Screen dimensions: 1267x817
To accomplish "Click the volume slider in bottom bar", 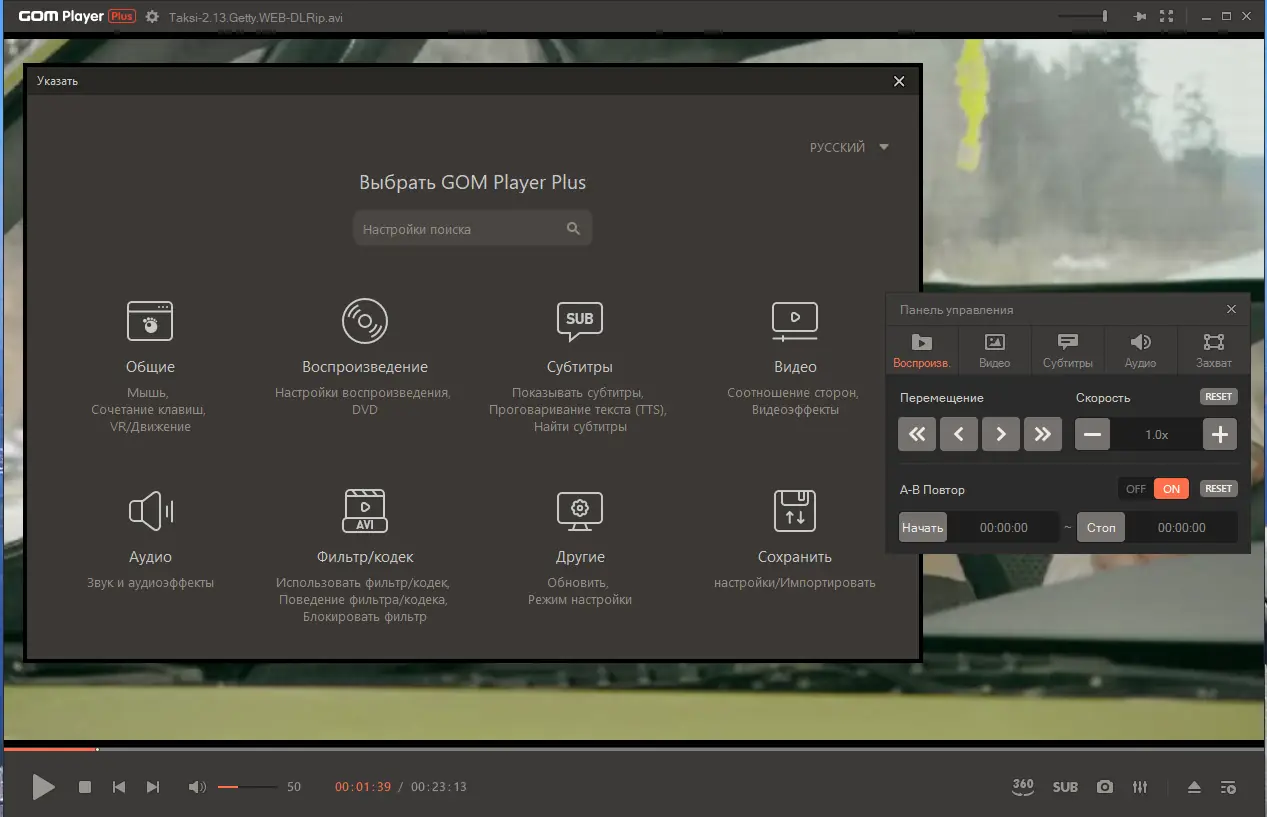I will coord(247,787).
